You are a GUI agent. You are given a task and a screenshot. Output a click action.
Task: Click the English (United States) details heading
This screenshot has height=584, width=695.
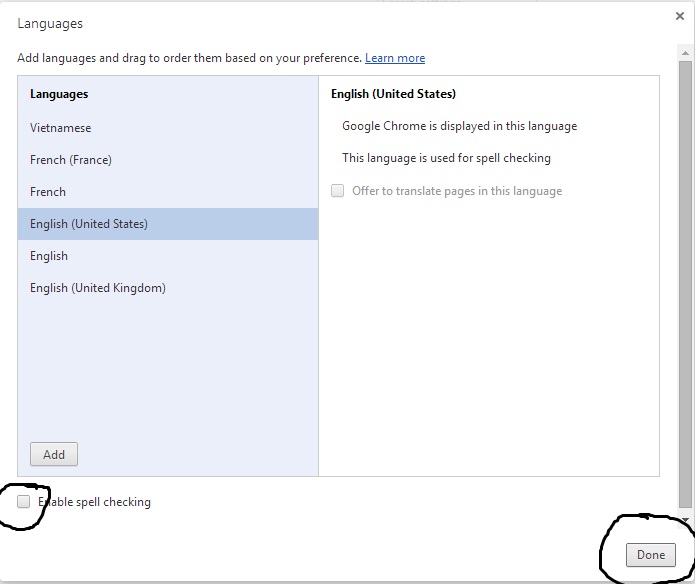coord(393,94)
